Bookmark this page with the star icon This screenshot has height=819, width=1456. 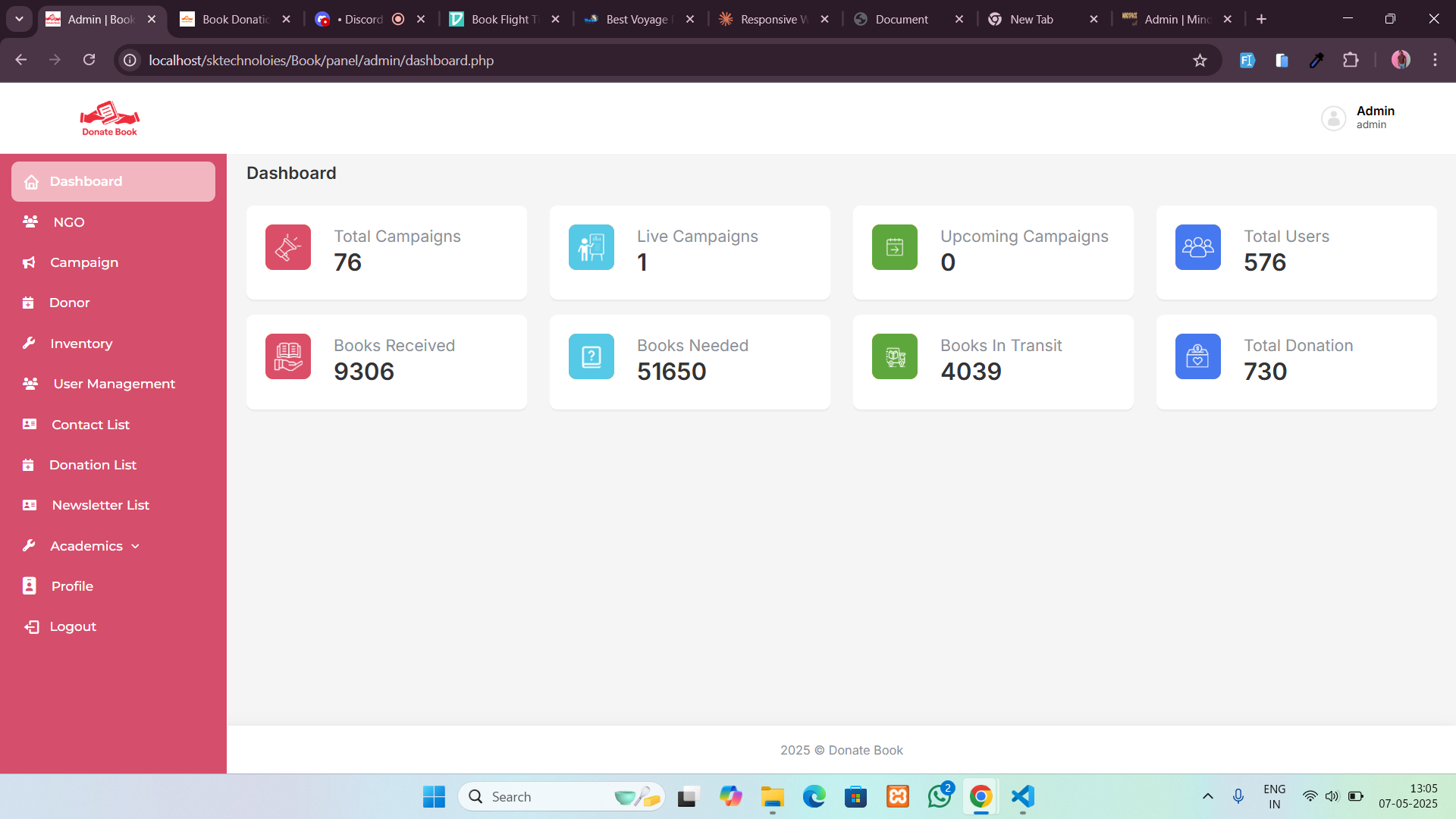pyautogui.click(x=1200, y=60)
